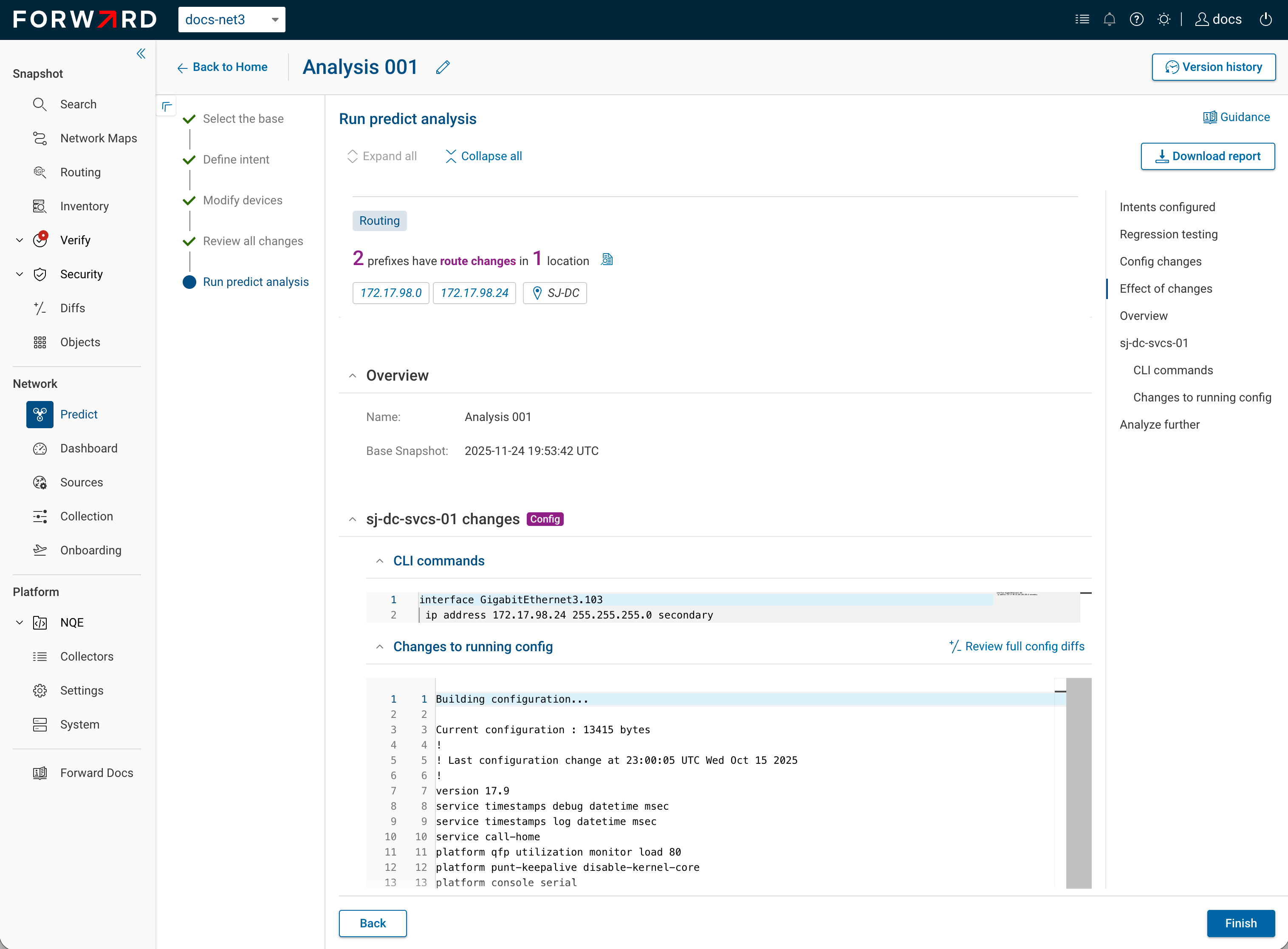Collapse the sj-dc-svcs-01 changes section

click(352, 519)
